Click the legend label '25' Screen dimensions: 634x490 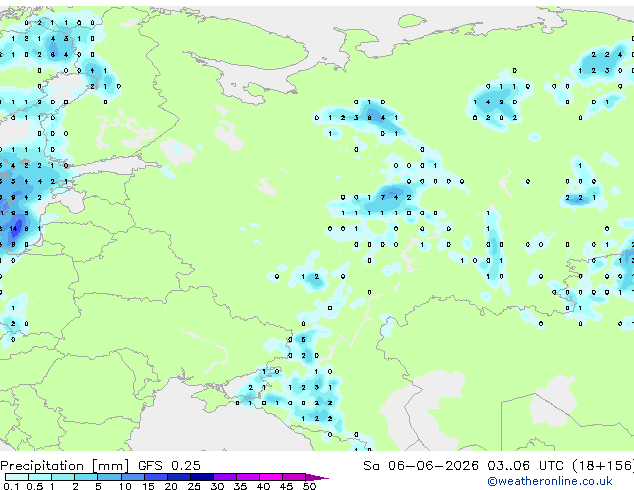point(194,486)
